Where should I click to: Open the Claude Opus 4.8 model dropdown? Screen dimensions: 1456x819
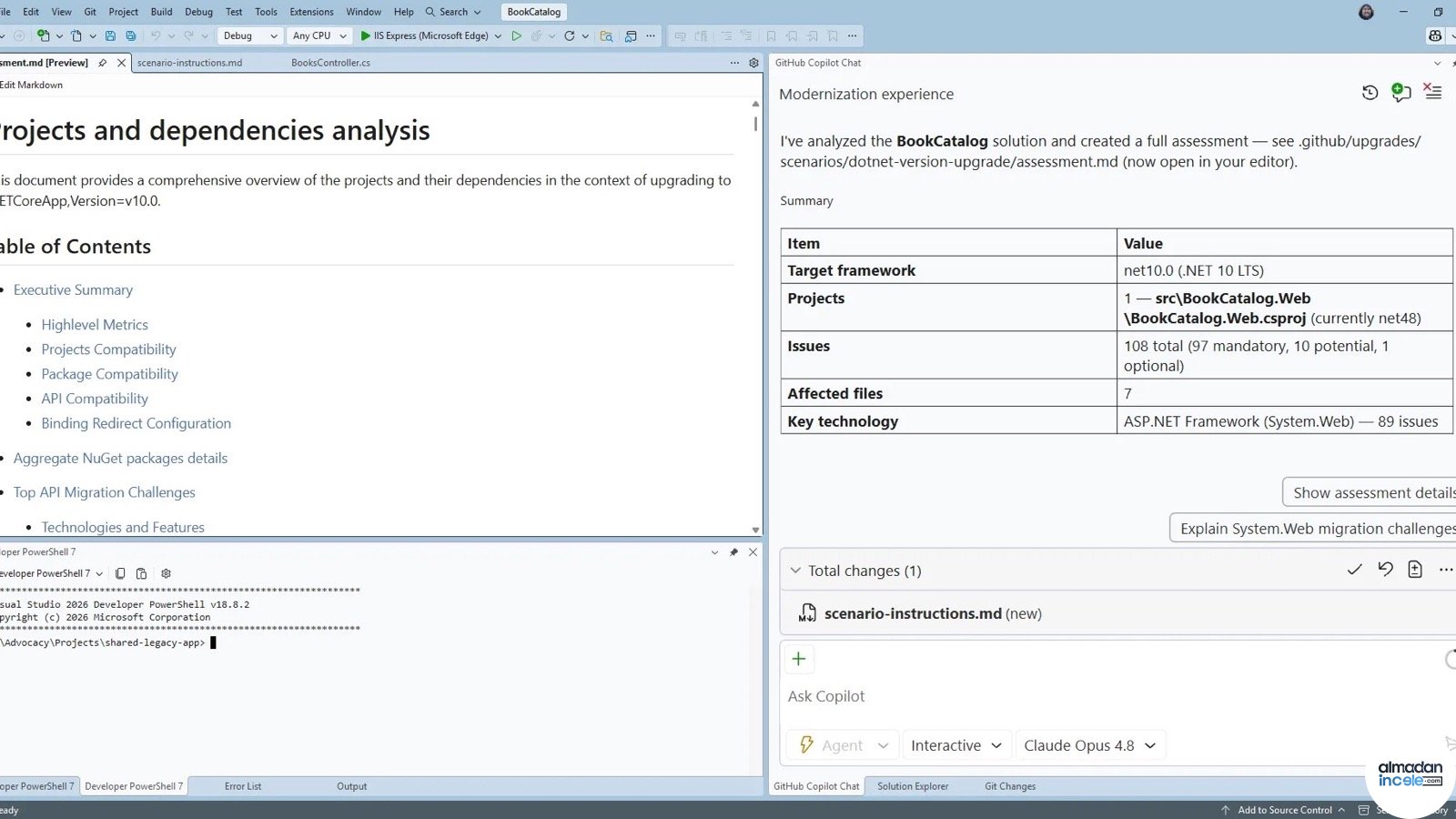[x=1089, y=745]
